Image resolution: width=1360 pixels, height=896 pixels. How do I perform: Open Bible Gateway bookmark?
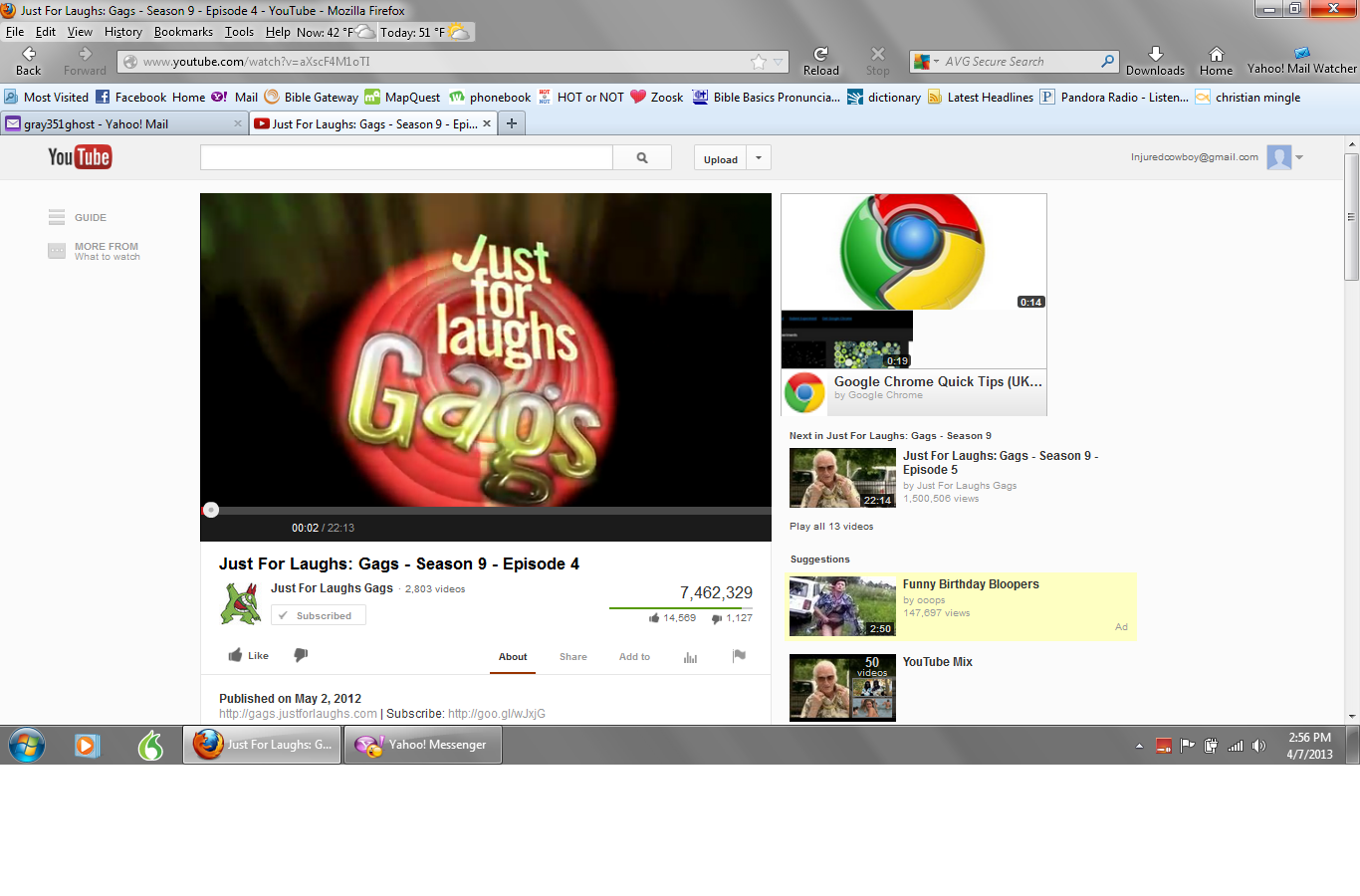(x=312, y=98)
